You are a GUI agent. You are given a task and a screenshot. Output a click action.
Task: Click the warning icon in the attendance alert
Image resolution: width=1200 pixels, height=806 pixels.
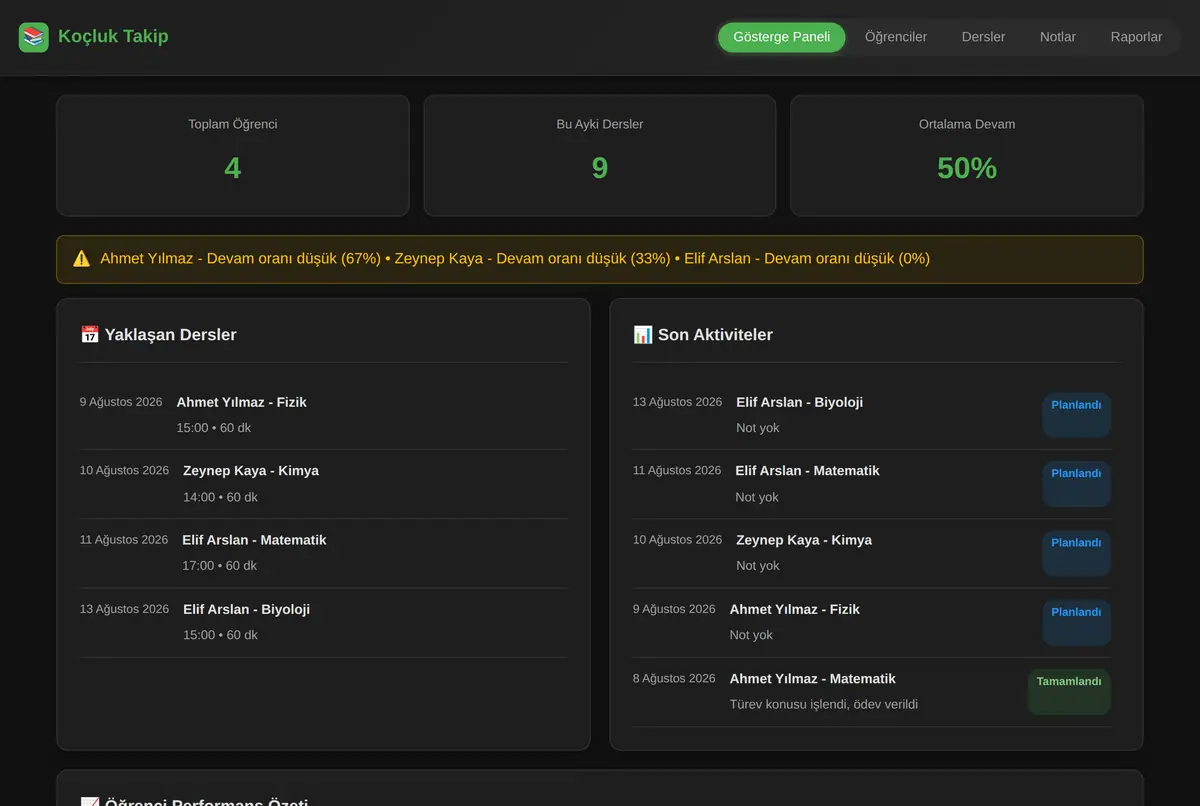pos(82,259)
